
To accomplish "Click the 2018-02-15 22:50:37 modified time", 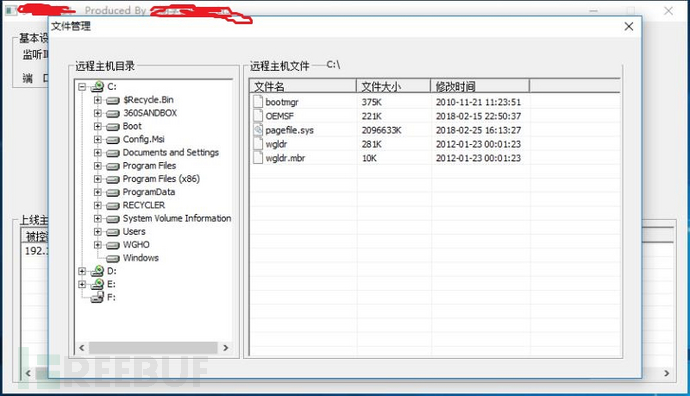I will click(478, 116).
